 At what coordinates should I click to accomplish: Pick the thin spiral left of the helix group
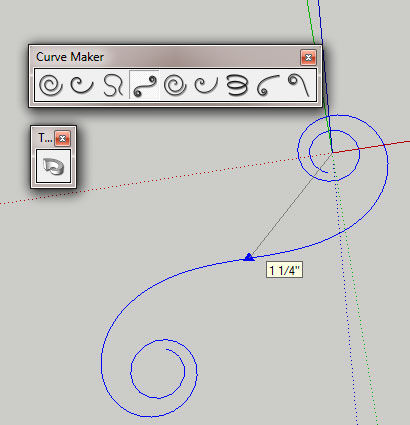175,85
